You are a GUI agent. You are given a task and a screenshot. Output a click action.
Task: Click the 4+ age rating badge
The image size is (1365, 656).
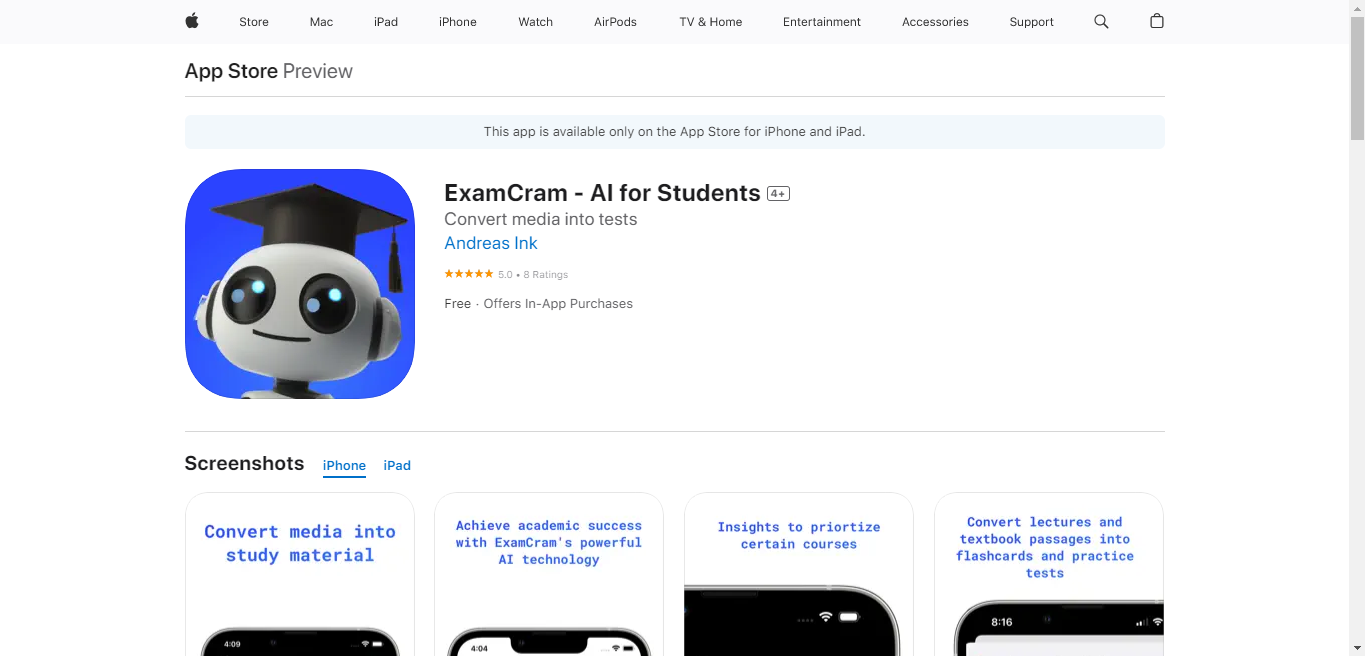click(778, 194)
